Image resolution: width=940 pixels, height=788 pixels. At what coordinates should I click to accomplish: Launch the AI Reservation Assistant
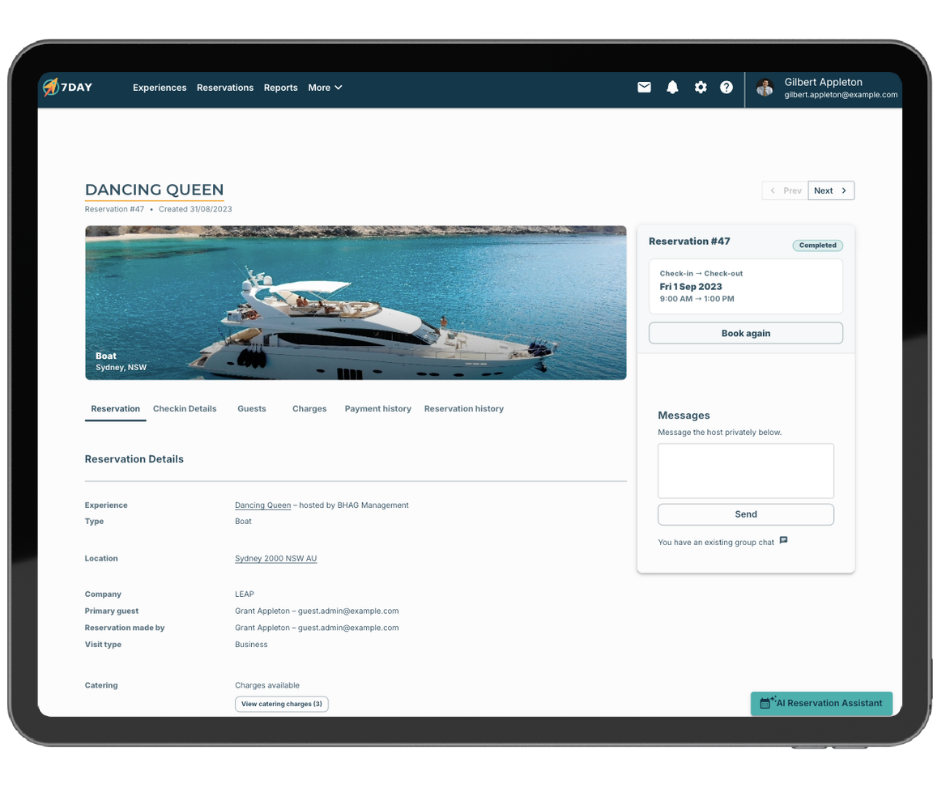click(821, 703)
